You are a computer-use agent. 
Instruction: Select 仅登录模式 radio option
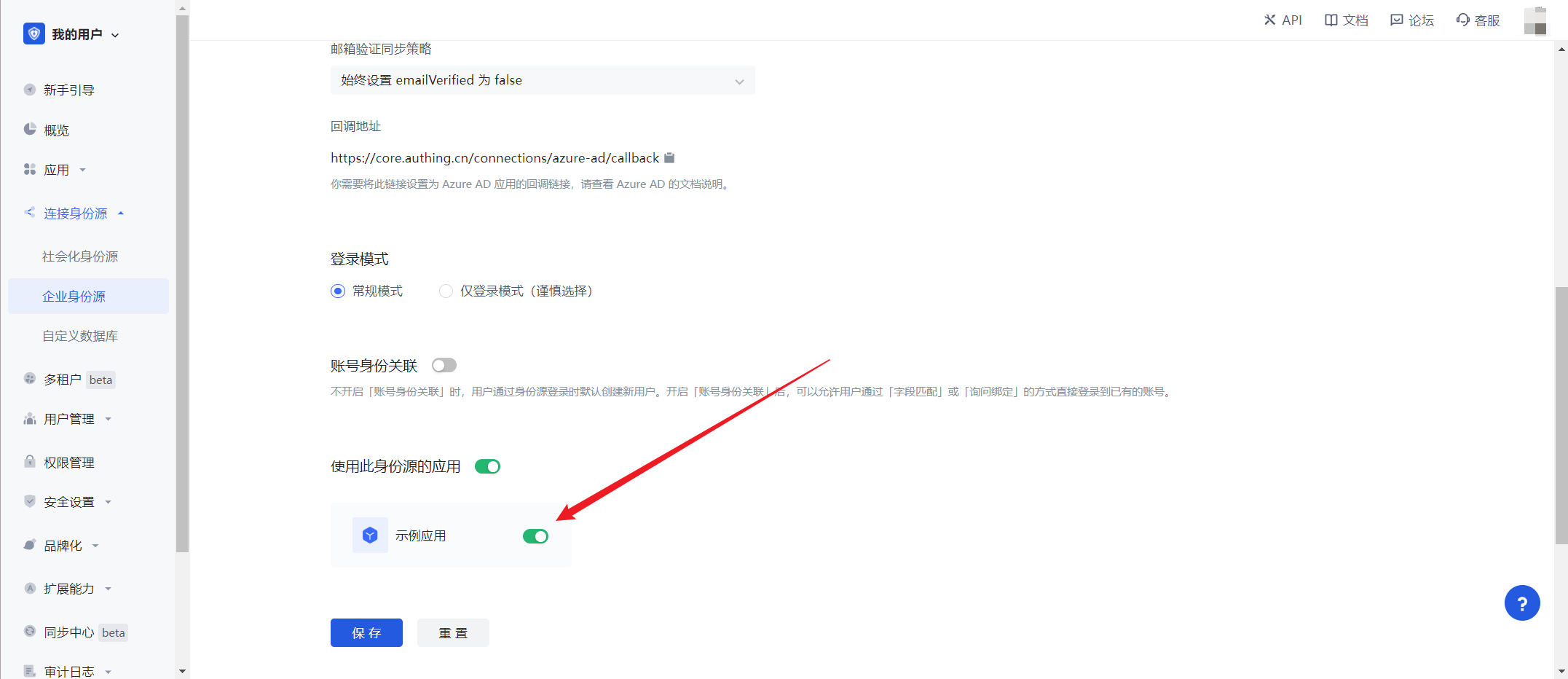[x=446, y=291]
